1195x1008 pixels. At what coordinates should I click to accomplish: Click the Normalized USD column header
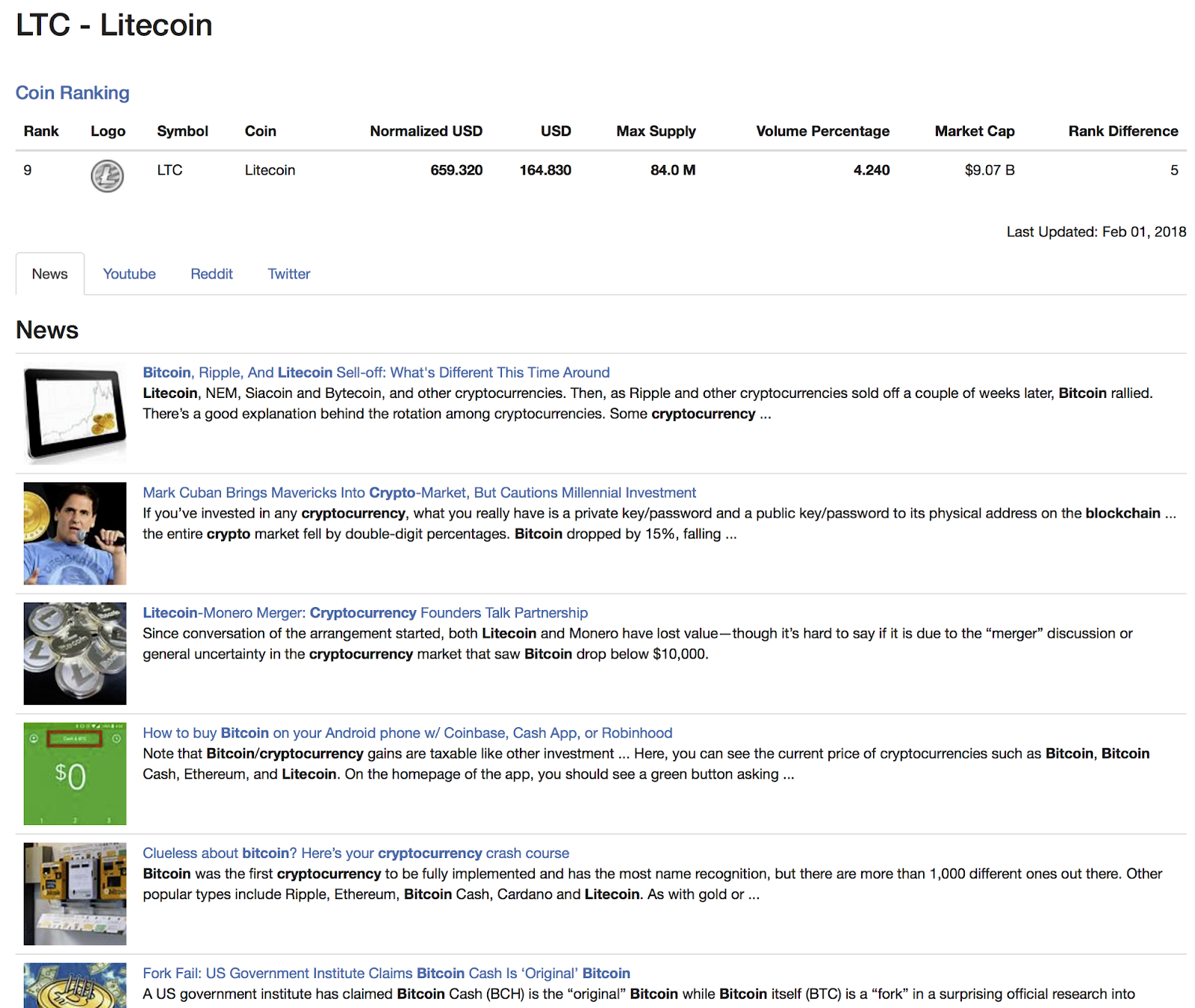click(426, 131)
